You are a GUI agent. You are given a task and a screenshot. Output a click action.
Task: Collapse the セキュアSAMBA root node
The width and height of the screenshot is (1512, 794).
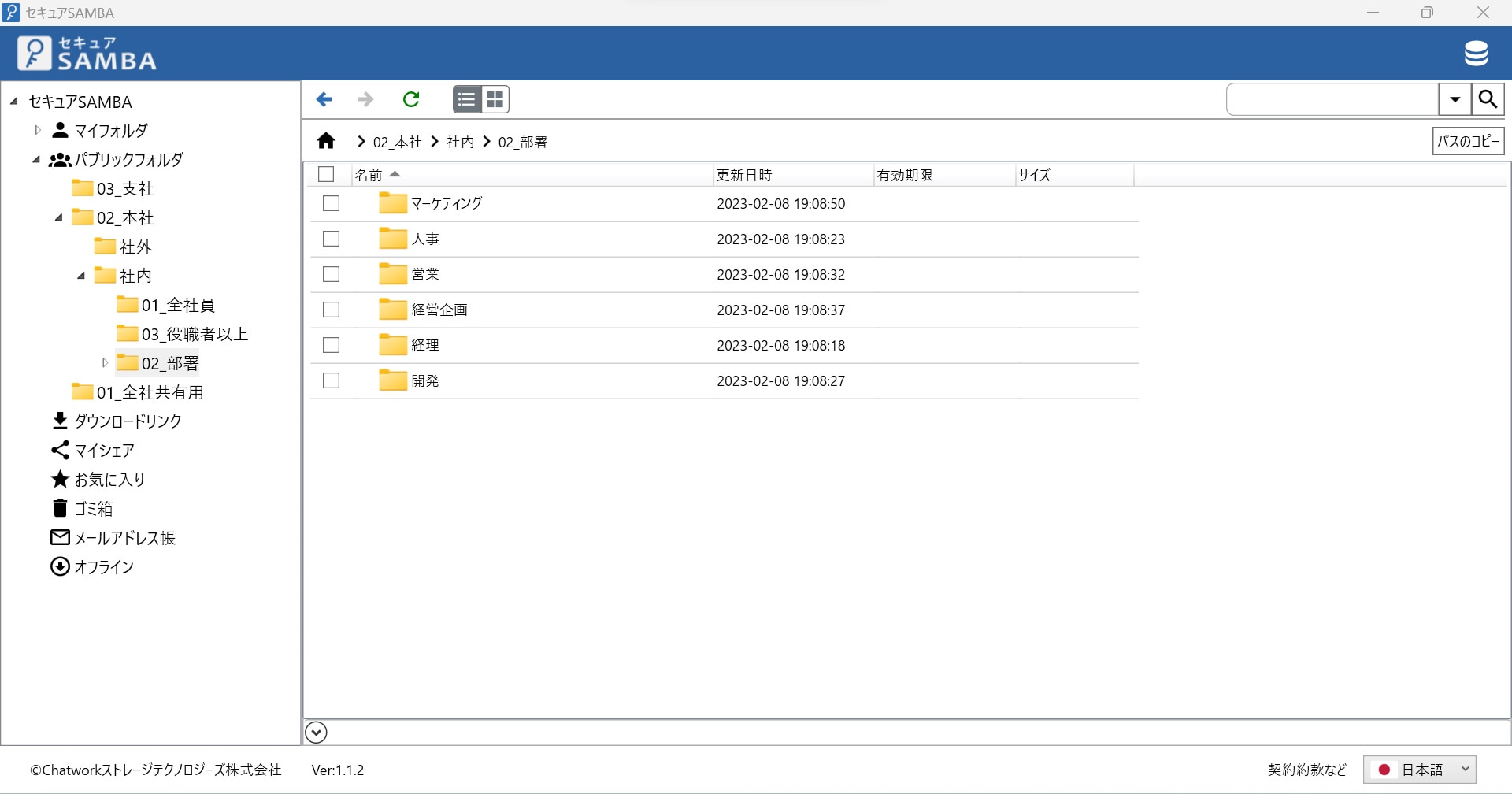[x=14, y=101]
